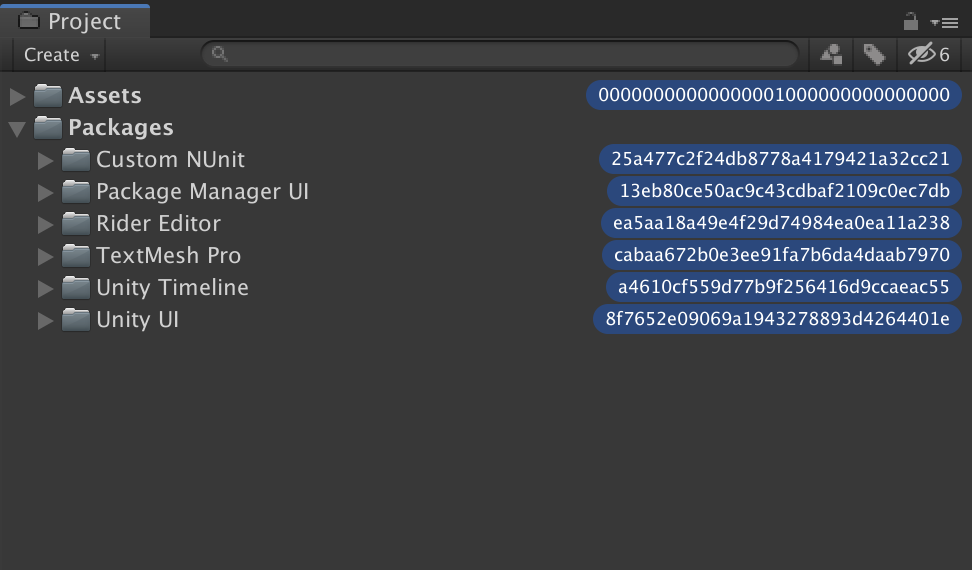Toggle the panel lock icon
972x570 pixels.
pyautogui.click(x=910, y=21)
